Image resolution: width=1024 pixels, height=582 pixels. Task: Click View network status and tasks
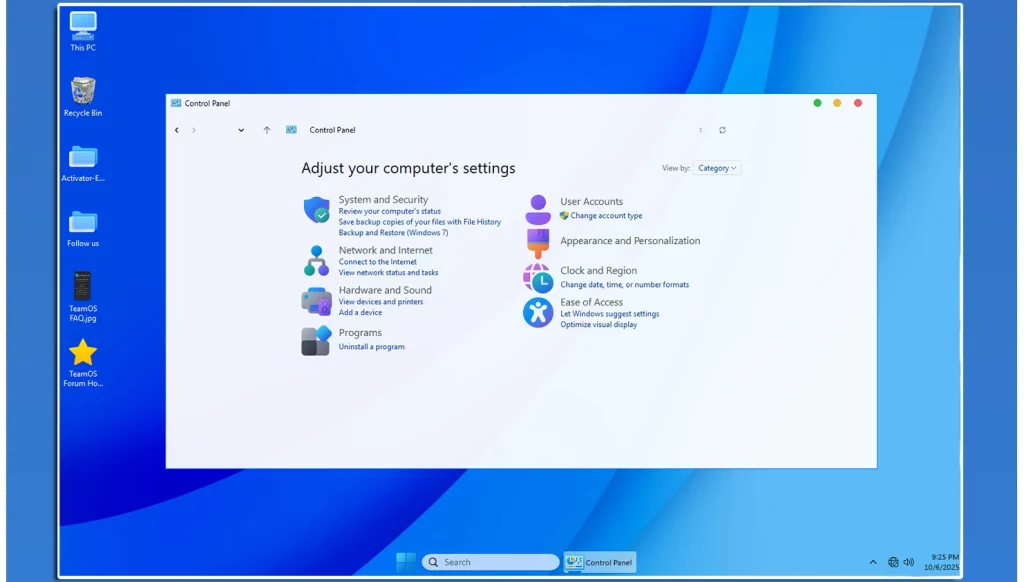coord(388,273)
